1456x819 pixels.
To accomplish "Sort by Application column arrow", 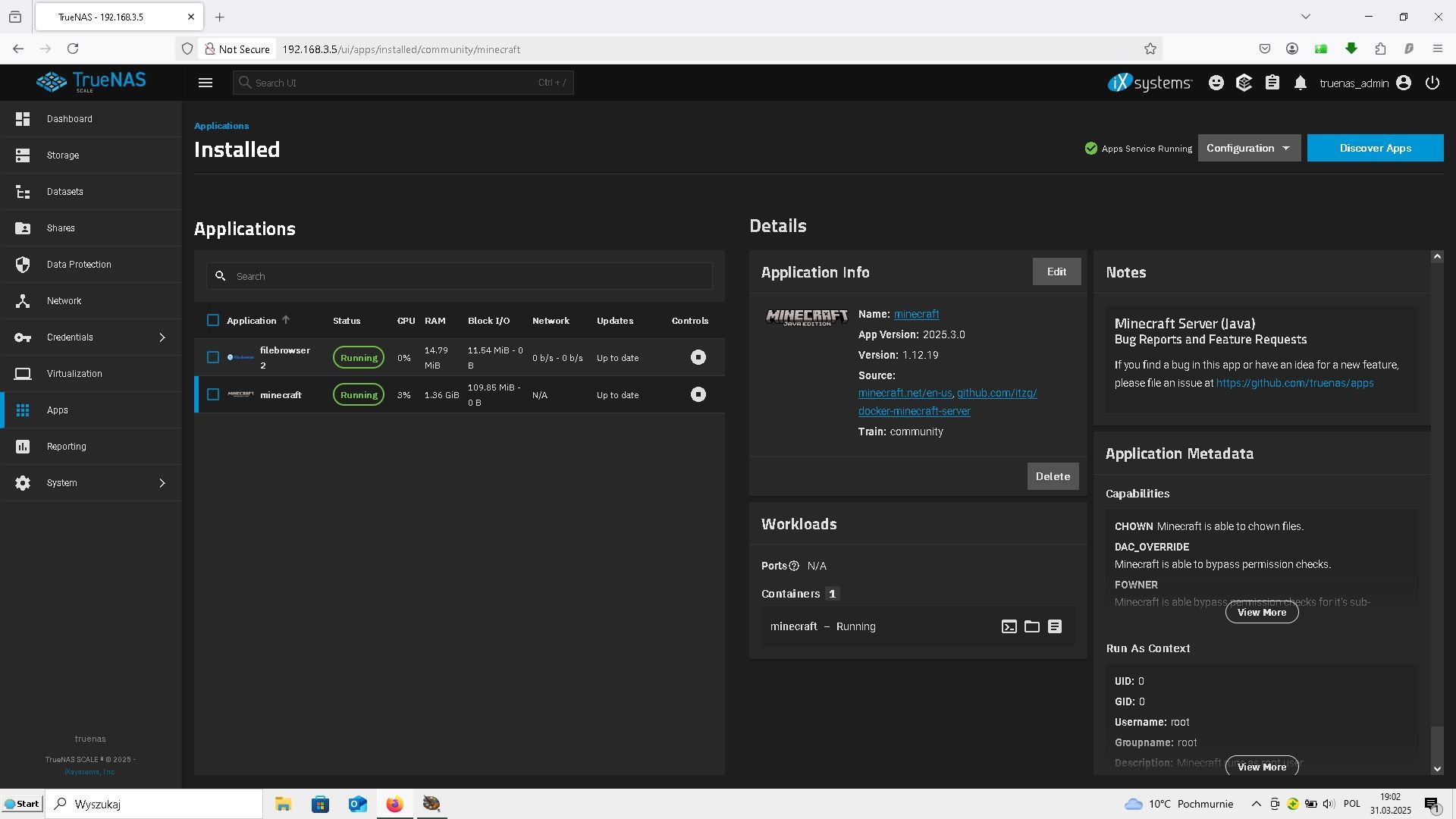I will click(x=286, y=320).
